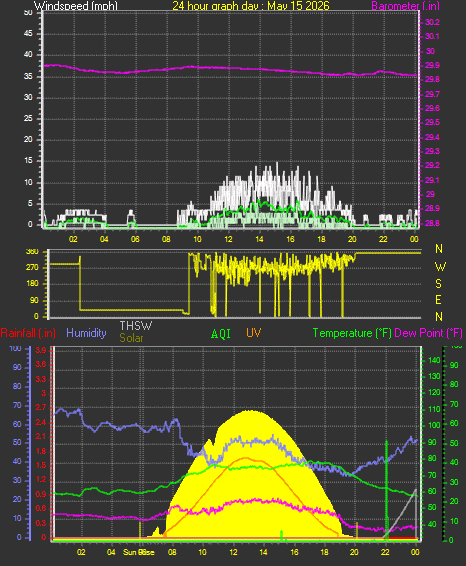Select the 'Solar' legend label

pyautogui.click(x=131, y=338)
